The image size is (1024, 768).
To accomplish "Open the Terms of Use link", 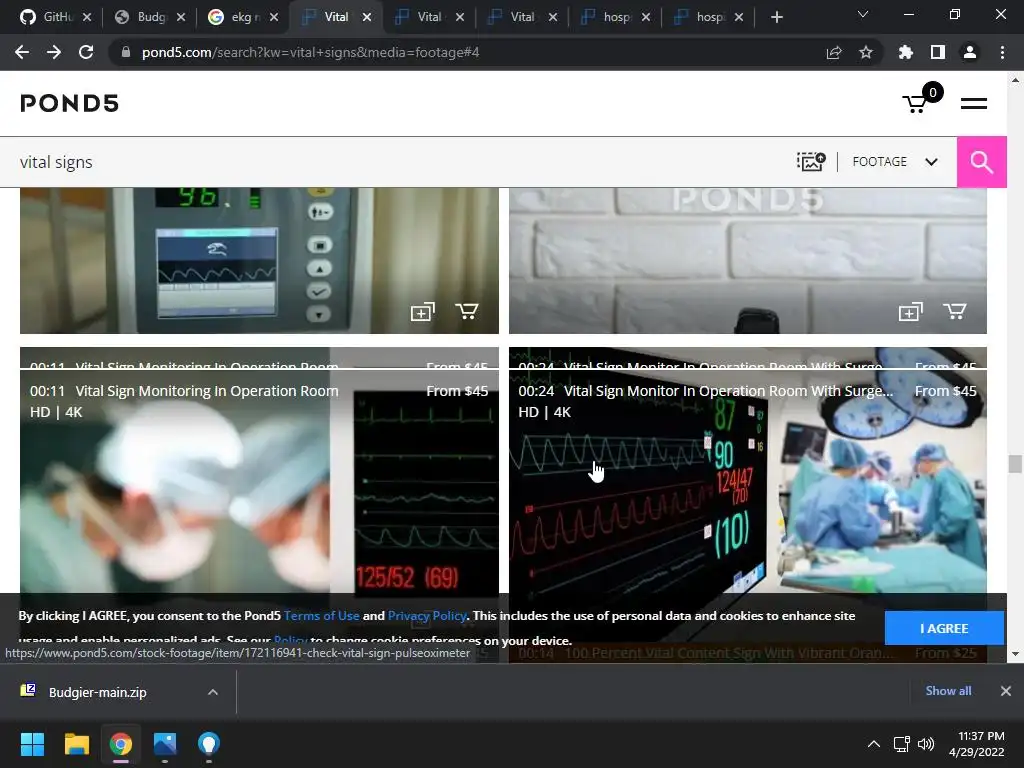I will (321, 616).
